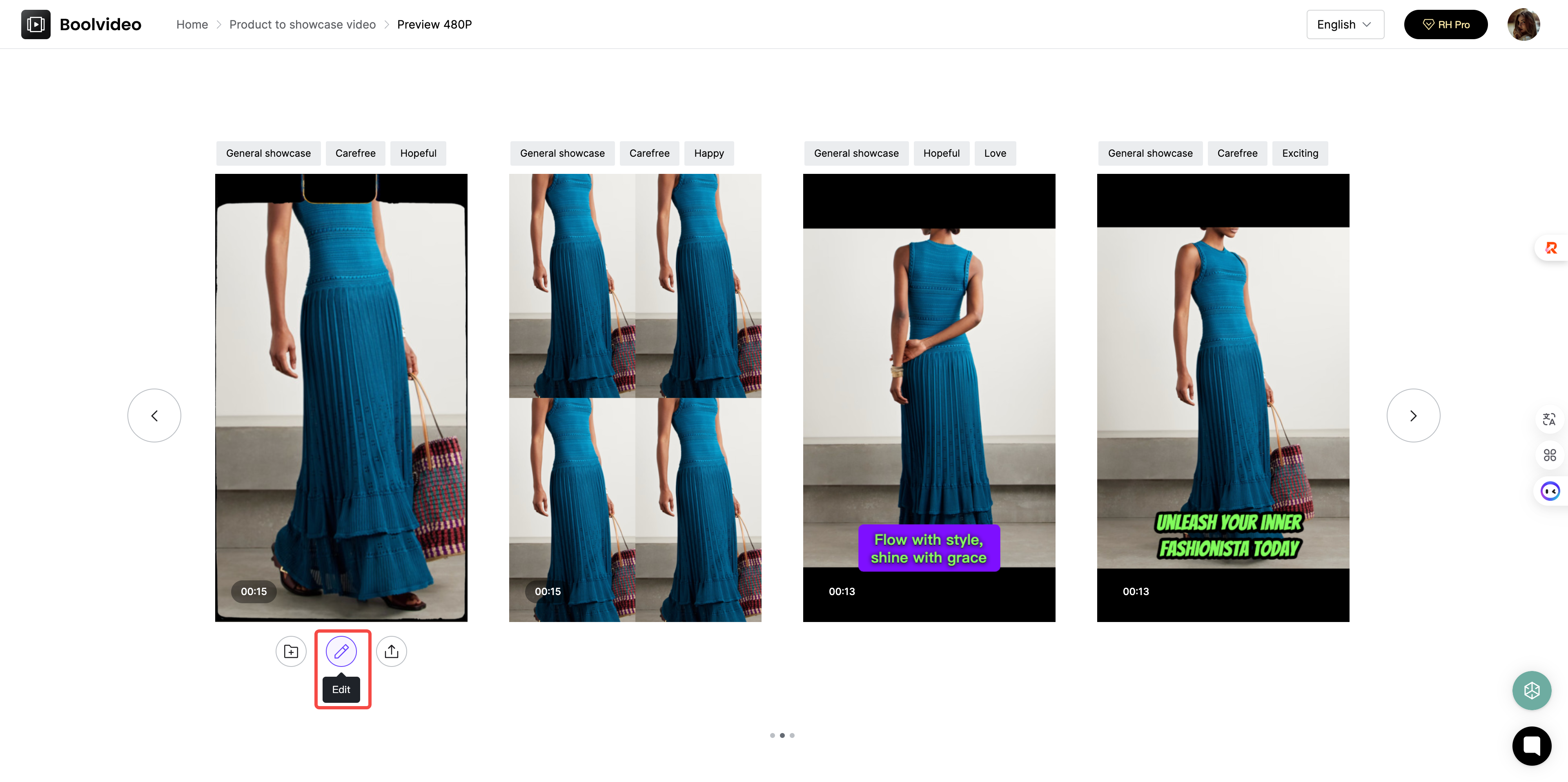The height and width of the screenshot is (782, 1568).
Task: Select the first video with 00:15 duration
Action: [341, 398]
